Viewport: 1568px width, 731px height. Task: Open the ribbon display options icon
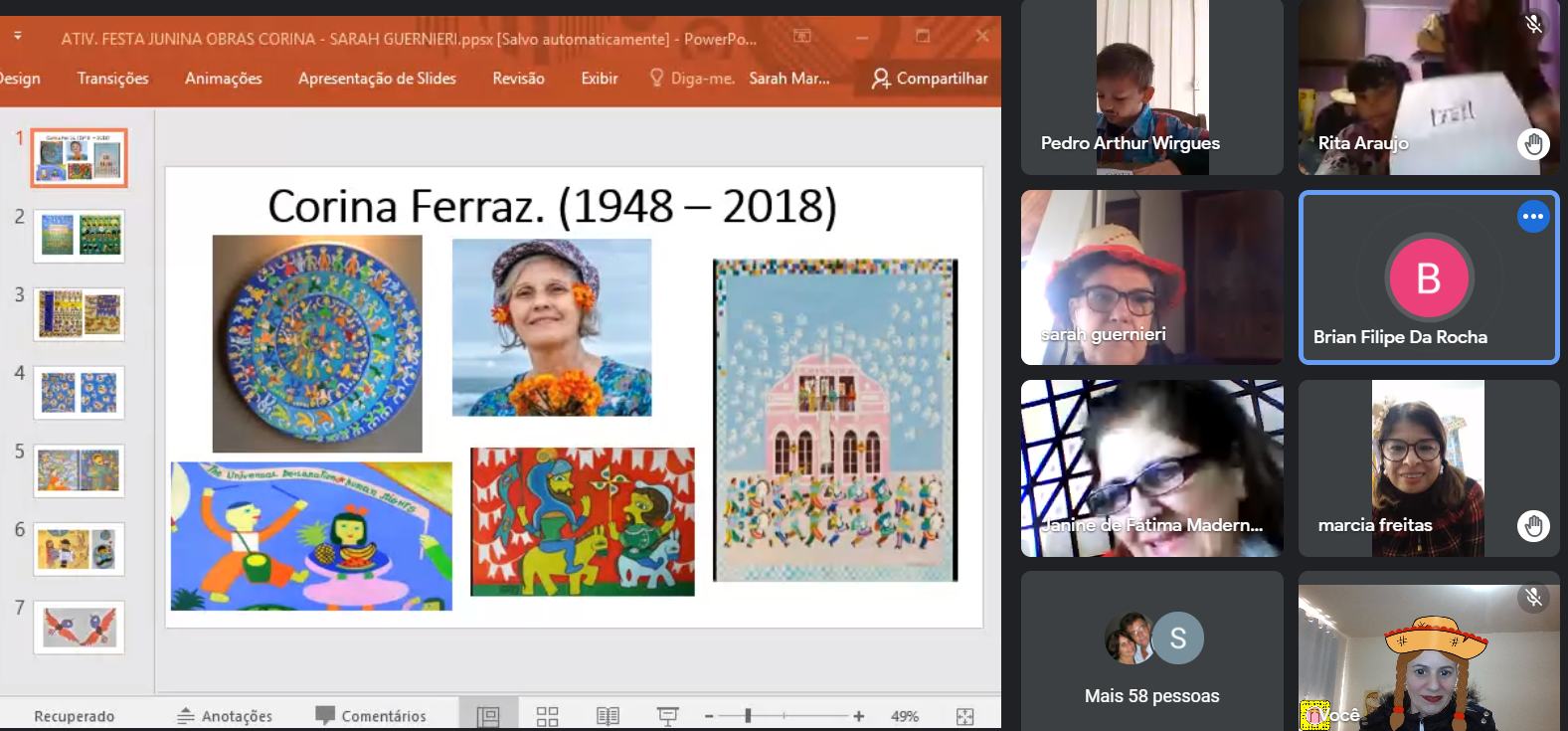tap(802, 37)
